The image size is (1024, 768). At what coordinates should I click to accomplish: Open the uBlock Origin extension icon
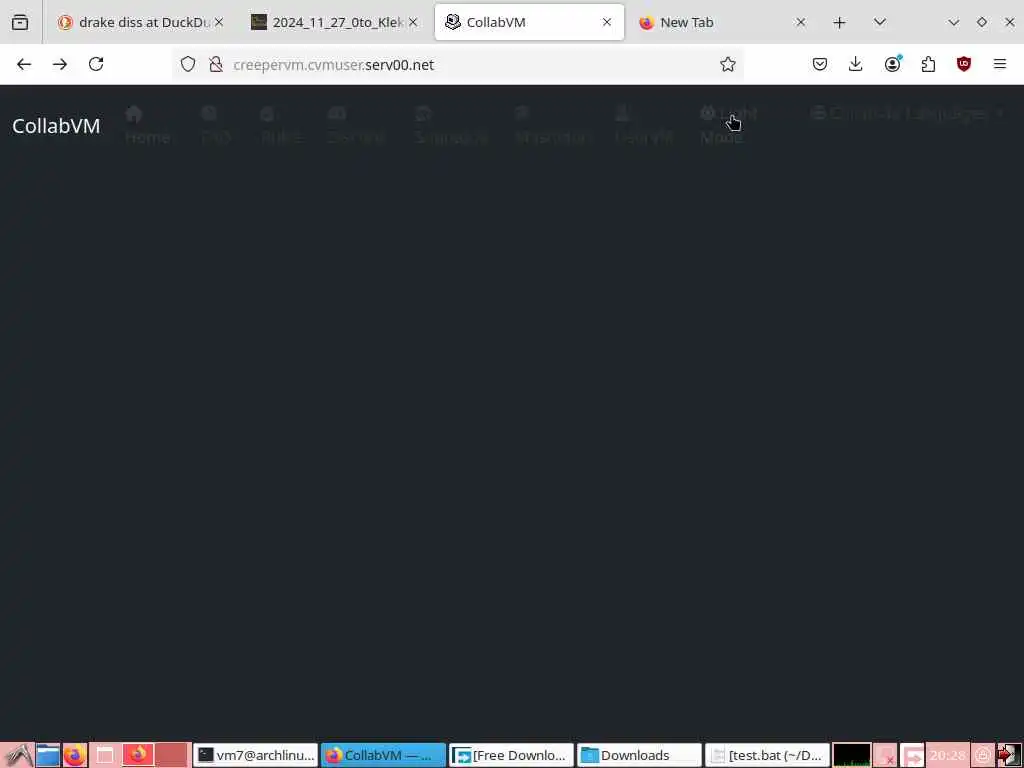(x=964, y=64)
